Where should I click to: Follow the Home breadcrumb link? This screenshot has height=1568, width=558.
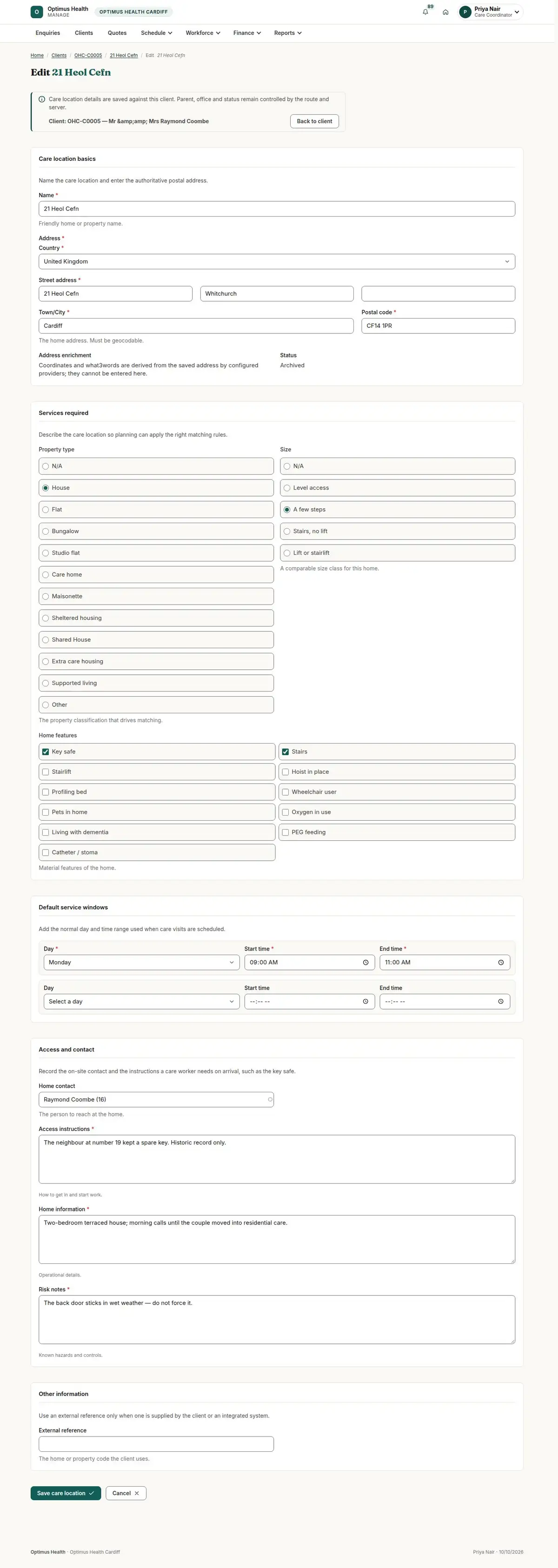(37, 55)
